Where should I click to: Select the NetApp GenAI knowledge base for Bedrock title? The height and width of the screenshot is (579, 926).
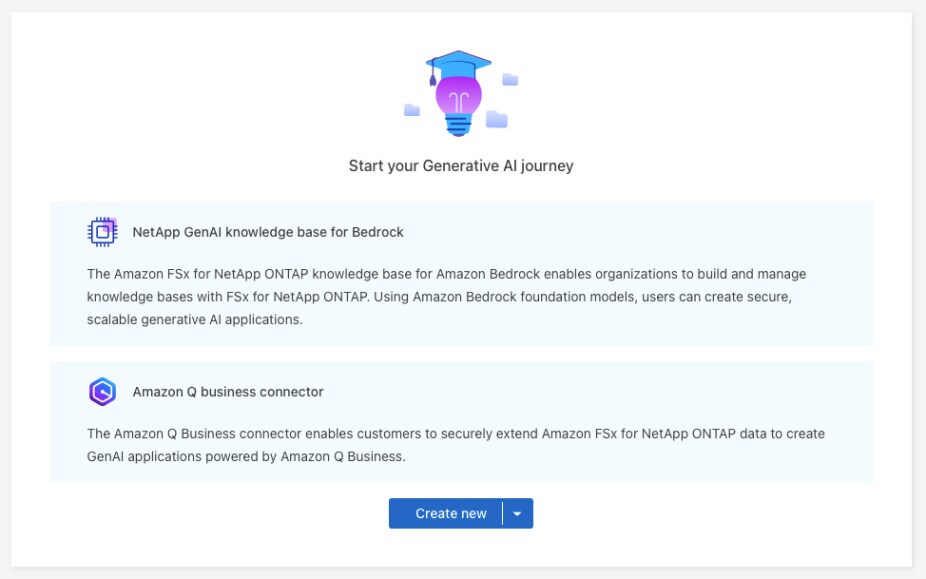coord(268,232)
